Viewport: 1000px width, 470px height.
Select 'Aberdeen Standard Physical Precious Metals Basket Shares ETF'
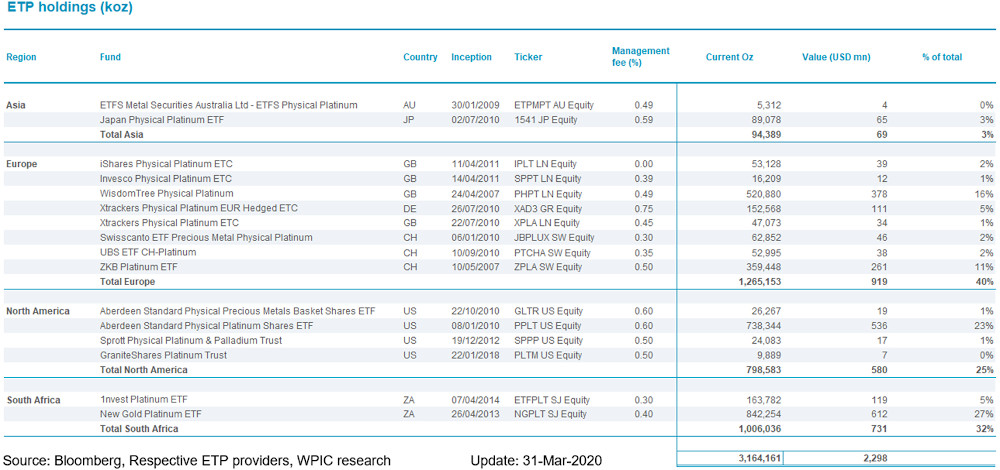tap(238, 311)
